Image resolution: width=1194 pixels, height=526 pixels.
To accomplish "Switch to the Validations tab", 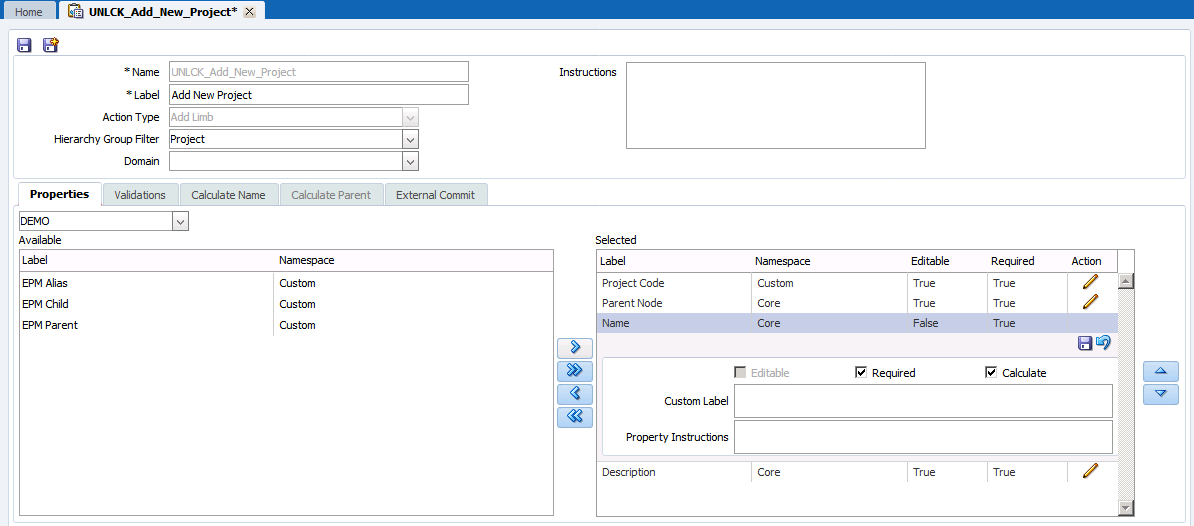I will tap(140, 195).
